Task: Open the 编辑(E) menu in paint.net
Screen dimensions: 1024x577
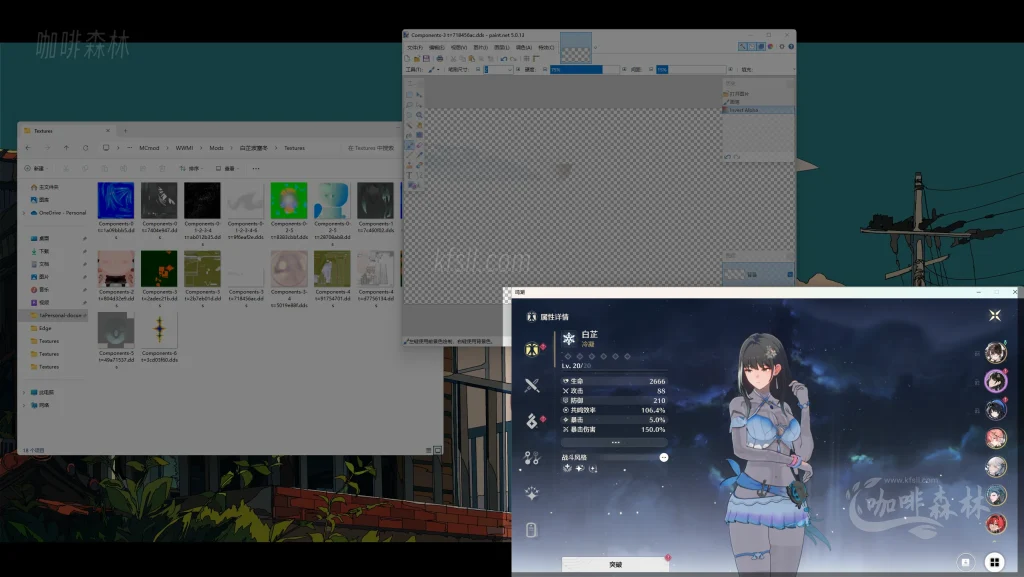Action: (437, 48)
